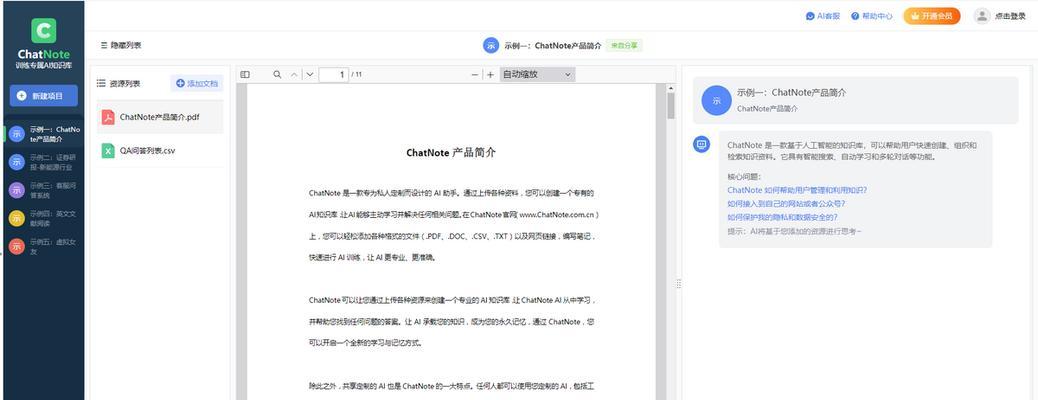Click the 来自分享 tag
The image size is (1038, 400).
(624, 46)
